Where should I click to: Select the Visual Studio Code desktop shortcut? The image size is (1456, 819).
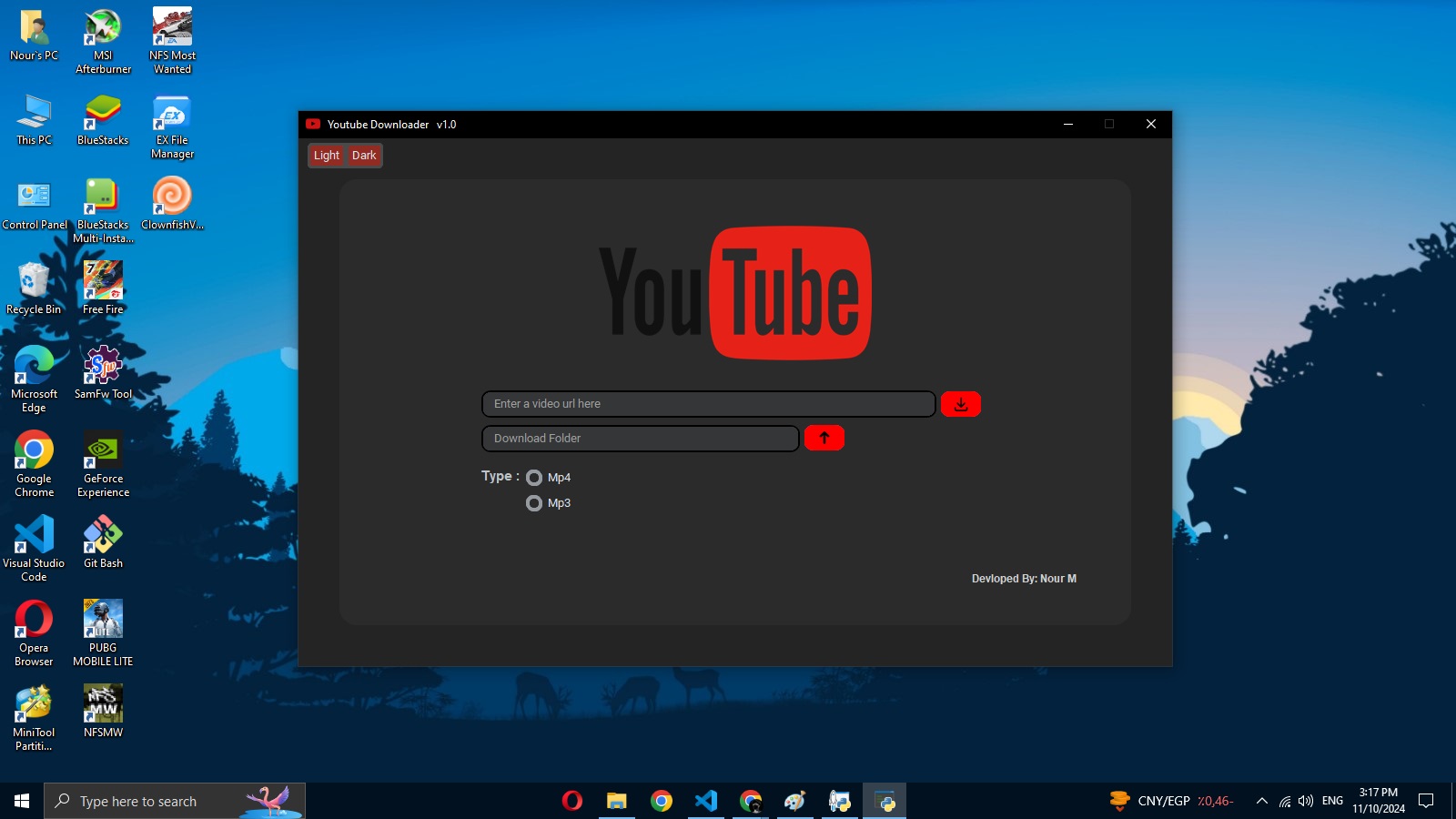coord(34,551)
